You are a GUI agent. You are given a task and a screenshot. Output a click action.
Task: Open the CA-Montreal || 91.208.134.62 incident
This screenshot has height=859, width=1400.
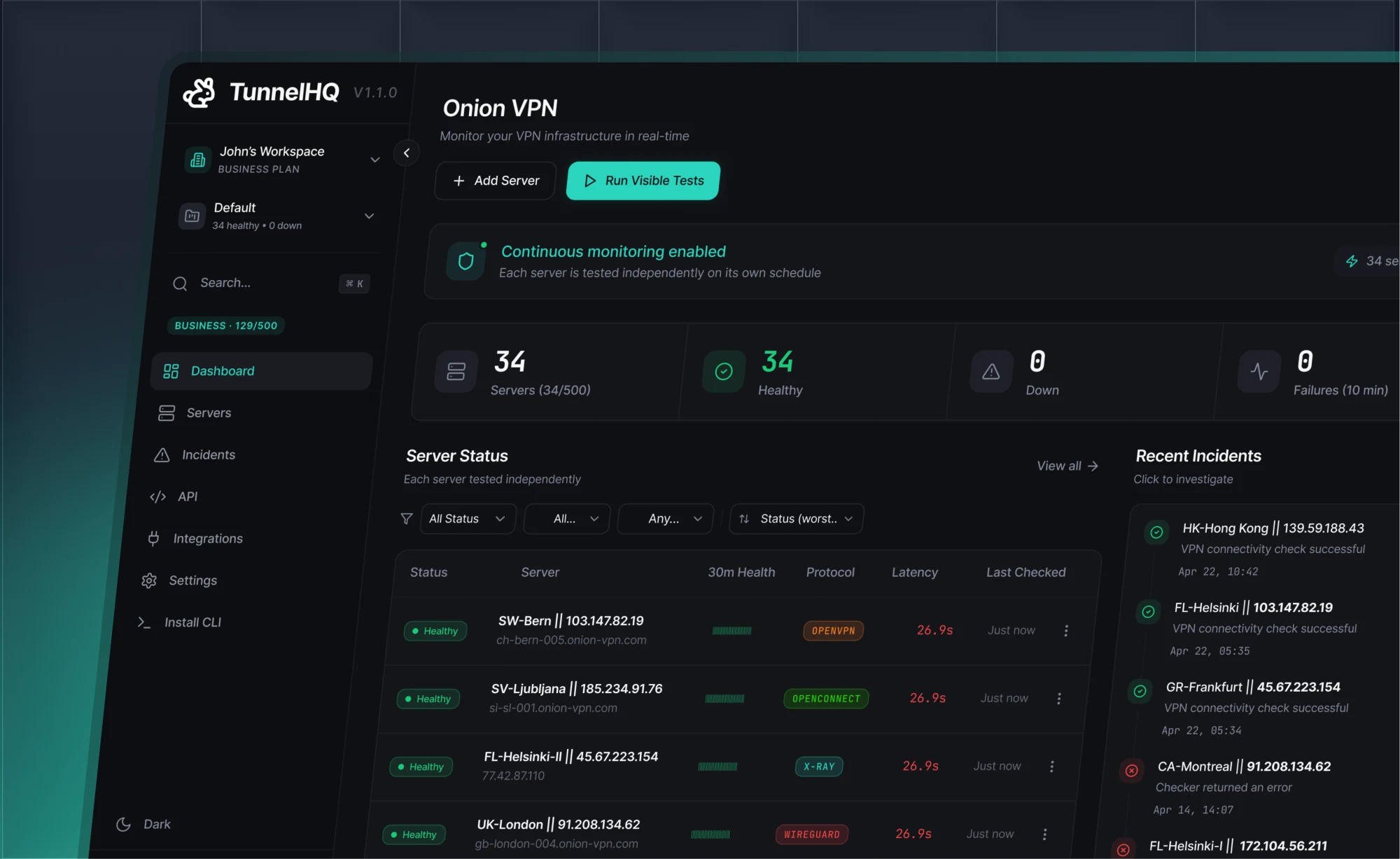point(1244,767)
